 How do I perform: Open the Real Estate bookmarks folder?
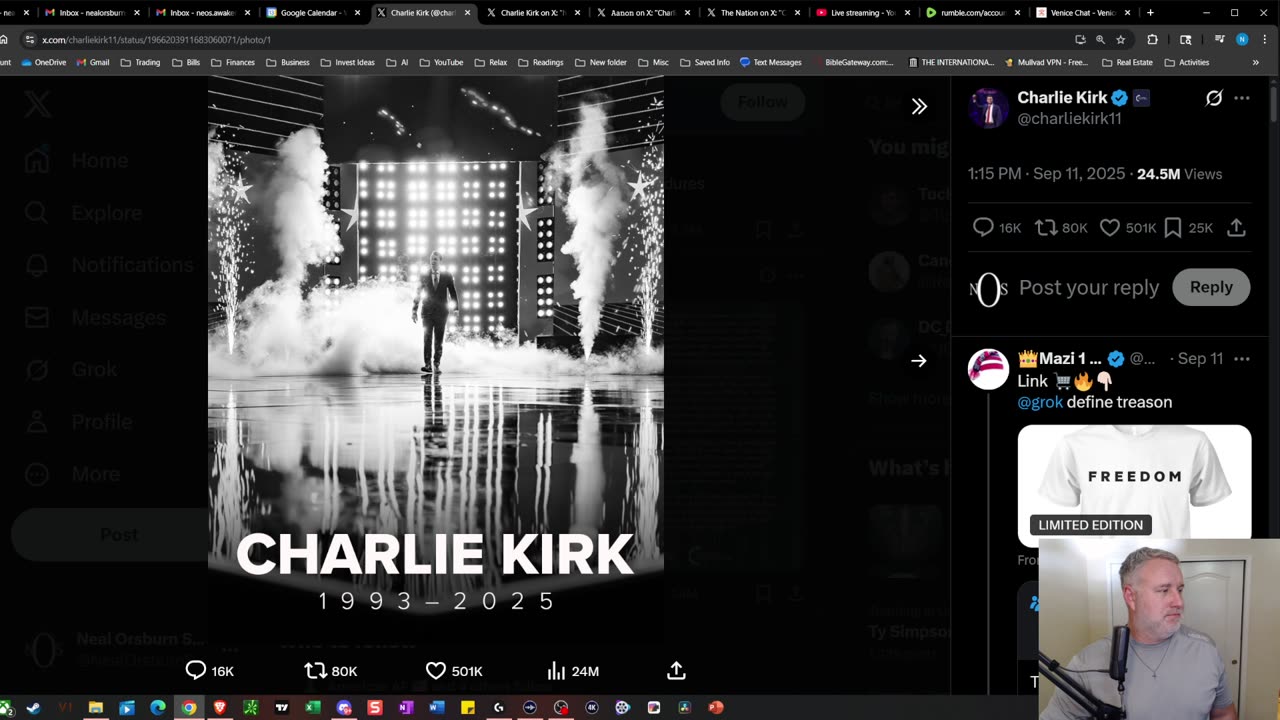point(1127,62)
